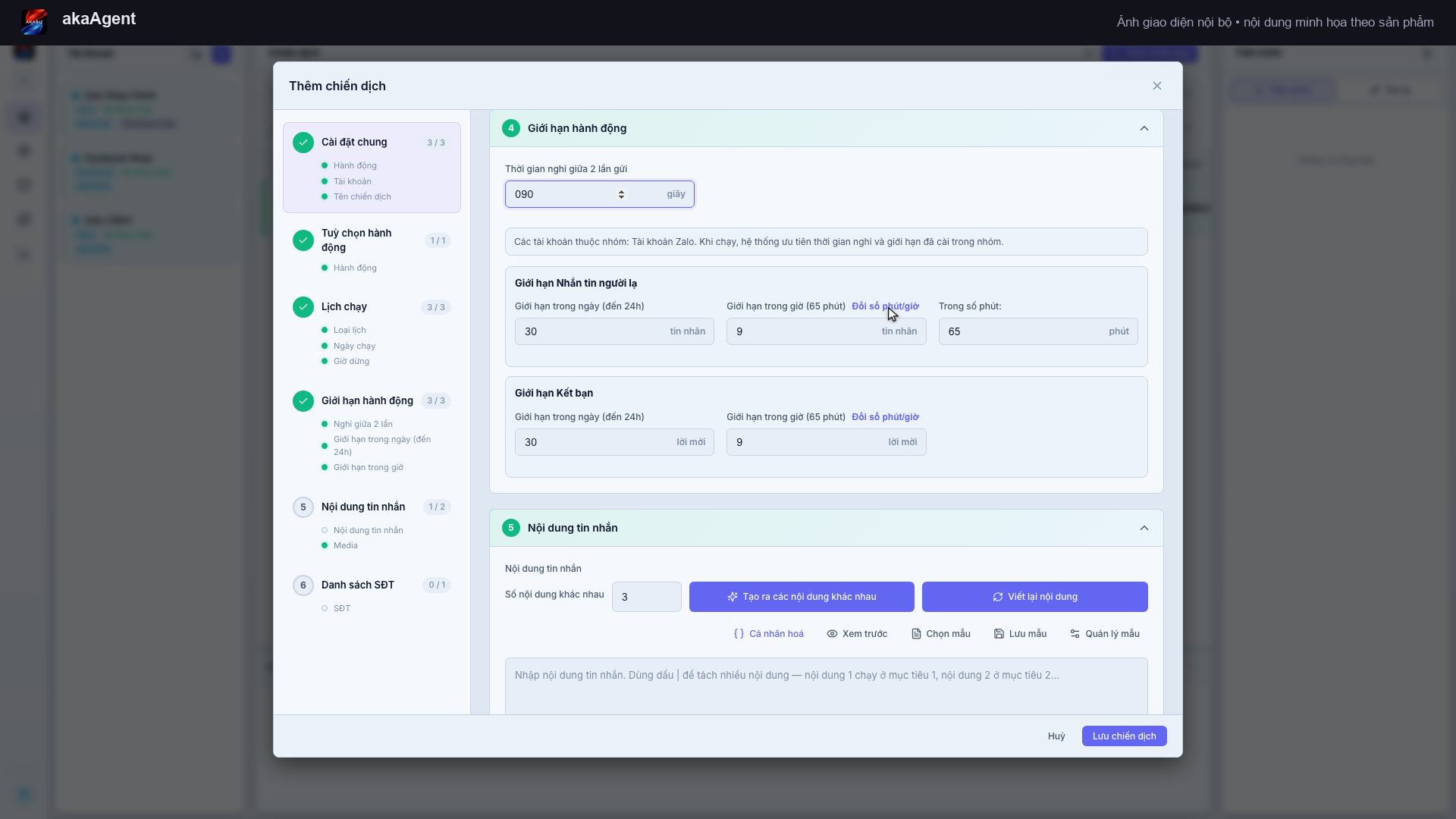Collapse the Giới hạn hành động section
Viewport: 1456px width, 819px height.
click(1144, 128)
